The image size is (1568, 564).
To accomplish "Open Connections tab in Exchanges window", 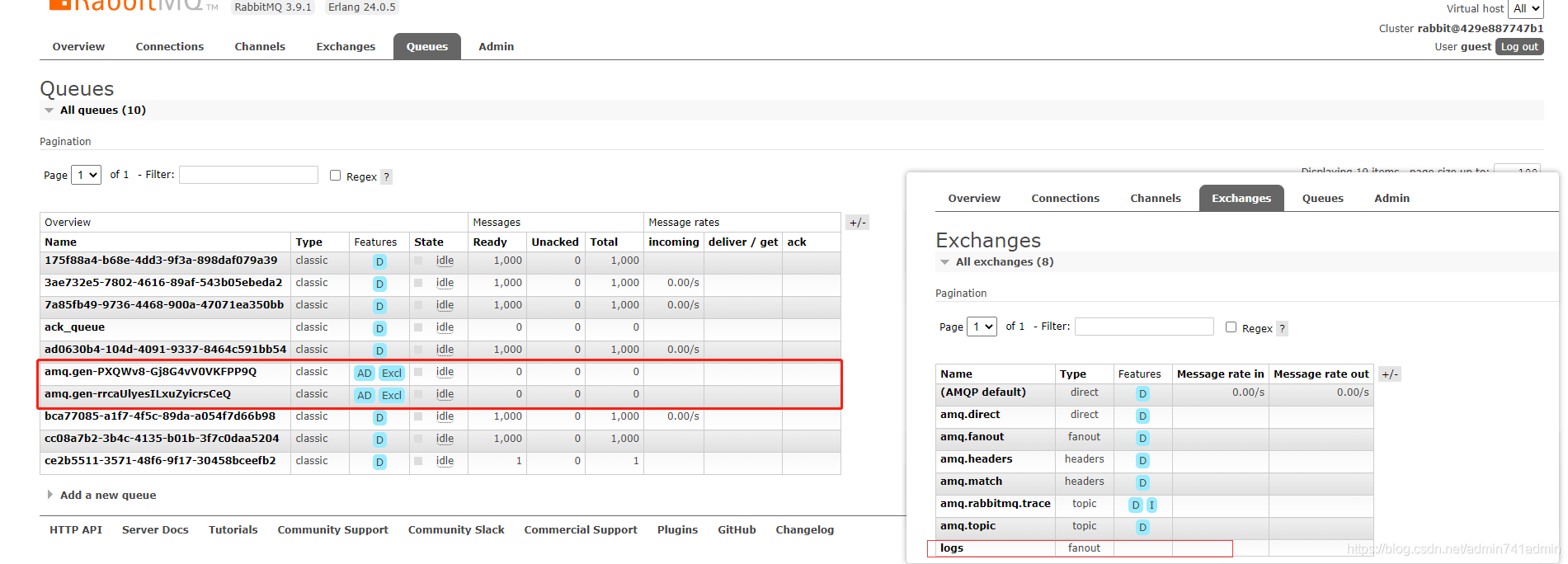I will tap(1065, 199).
